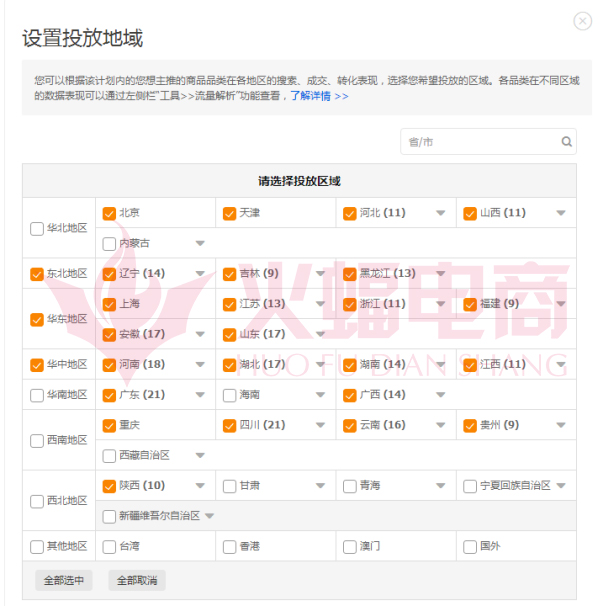604x606 pixels.
Task: Uncheck the 北京 checkbox
Action: point(109,213)
